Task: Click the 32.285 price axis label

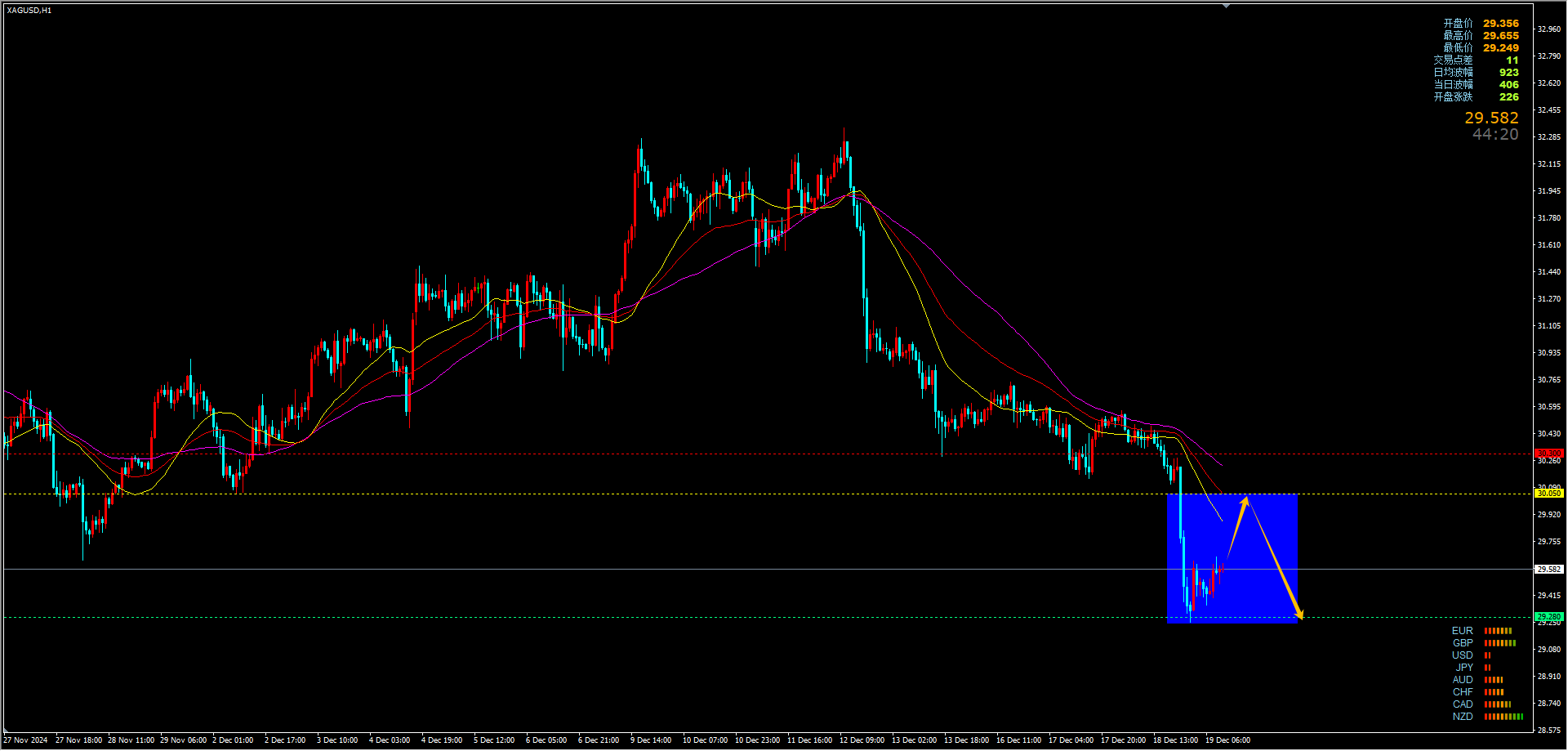Action: click(1548, 137)
